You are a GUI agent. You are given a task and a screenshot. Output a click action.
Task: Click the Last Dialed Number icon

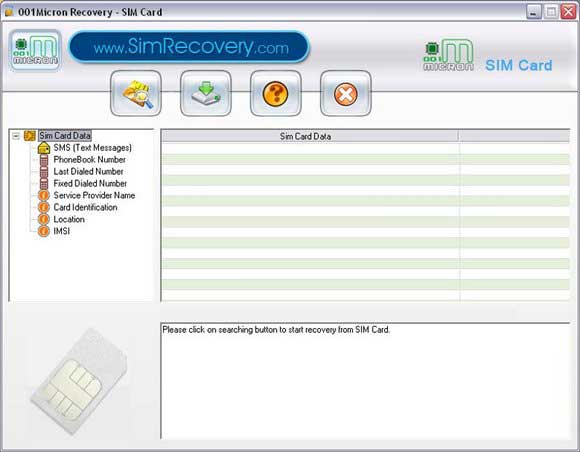44,172
